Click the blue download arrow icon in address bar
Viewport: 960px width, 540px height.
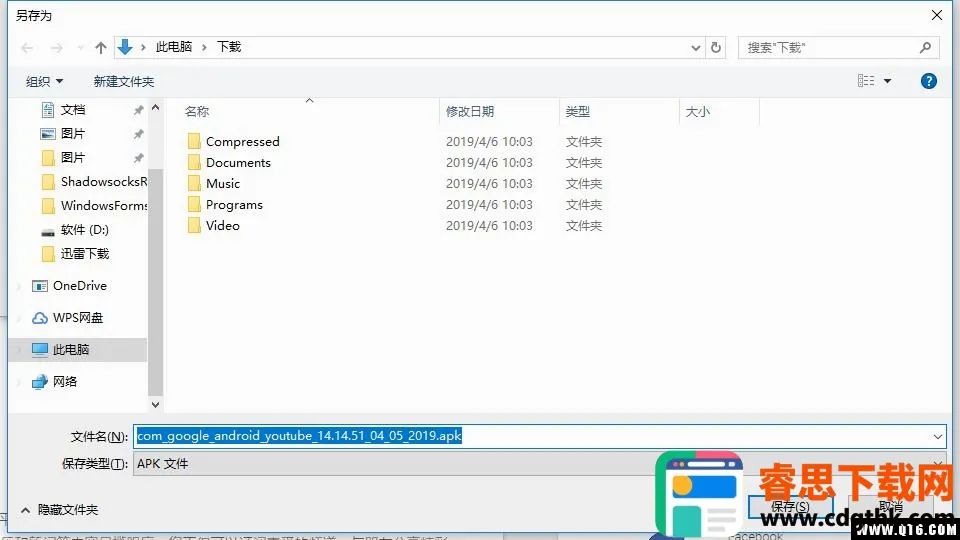pos(125,47)
